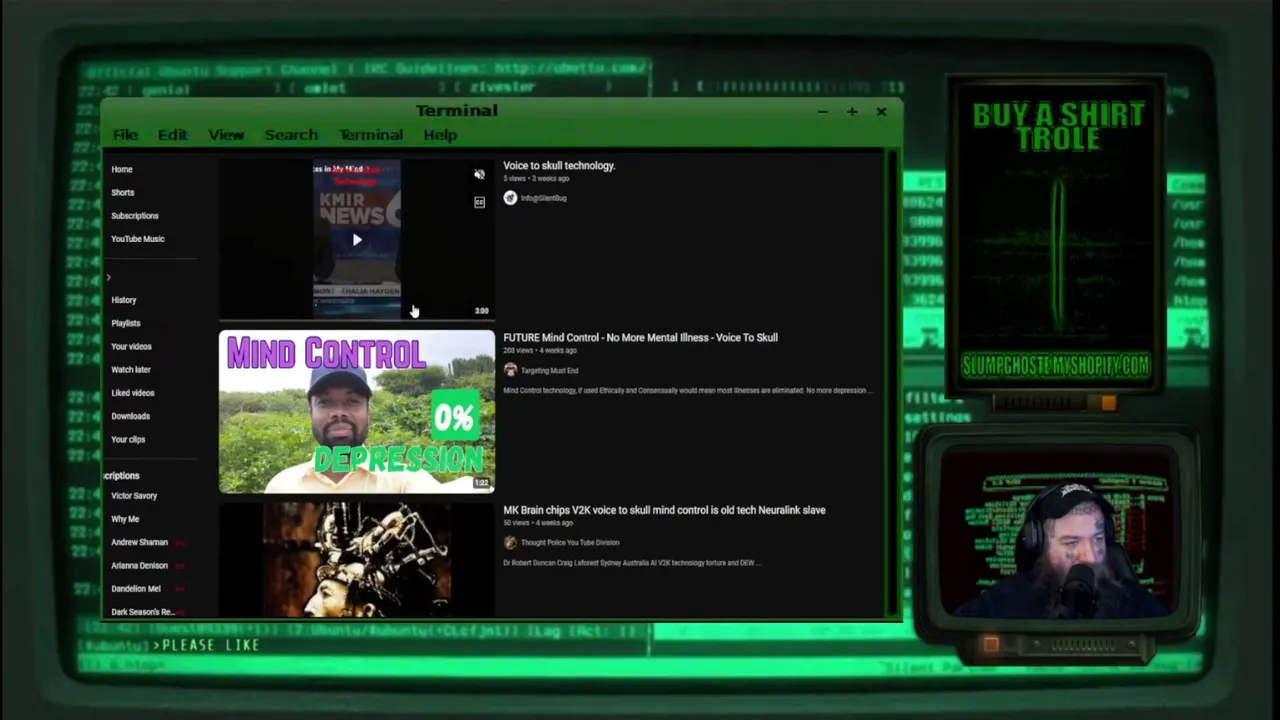
Task: Unmute the KMIR News video preview
Action: pos(479,175)
